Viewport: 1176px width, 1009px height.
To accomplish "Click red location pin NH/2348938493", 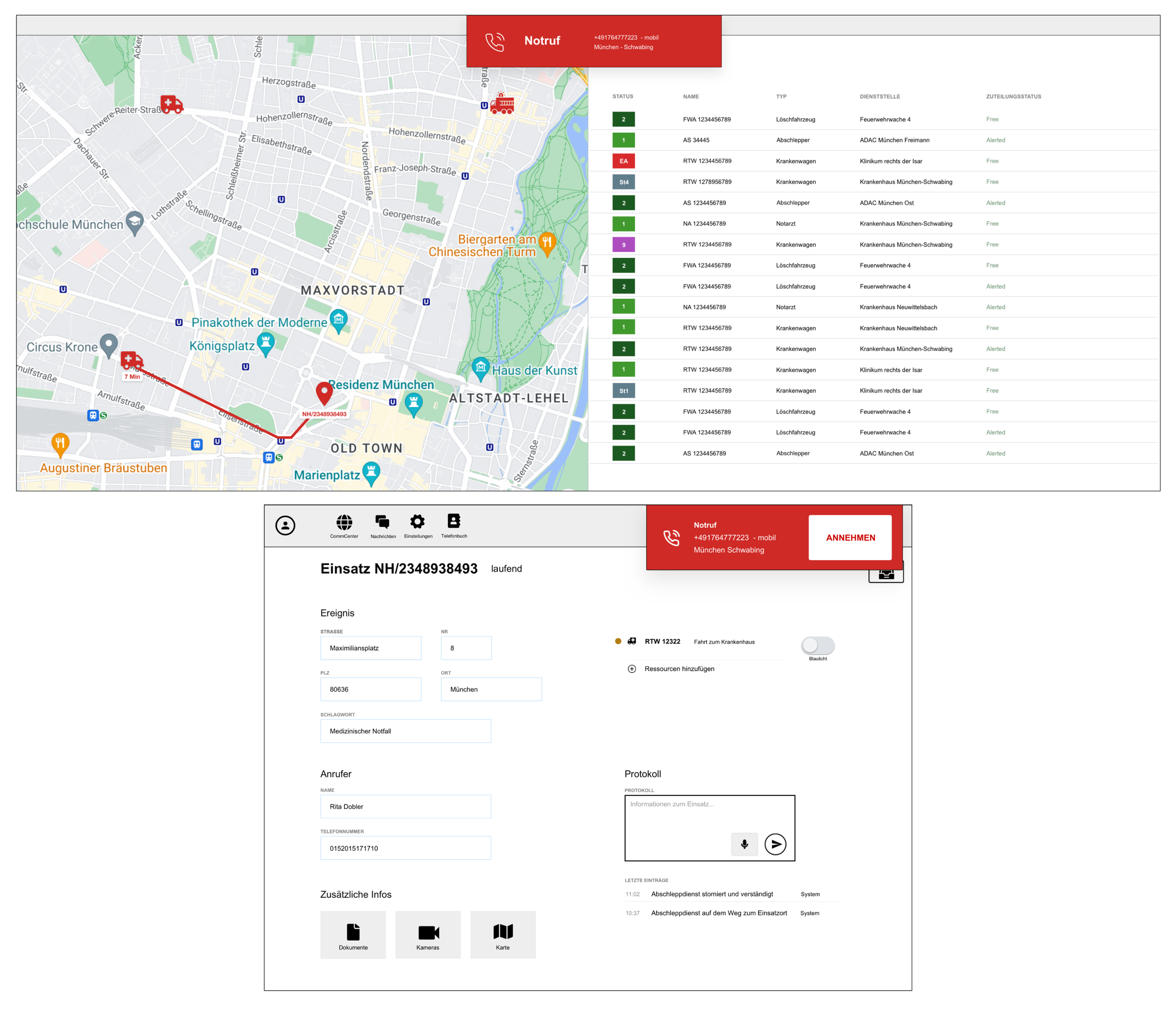I will point(324,393).
